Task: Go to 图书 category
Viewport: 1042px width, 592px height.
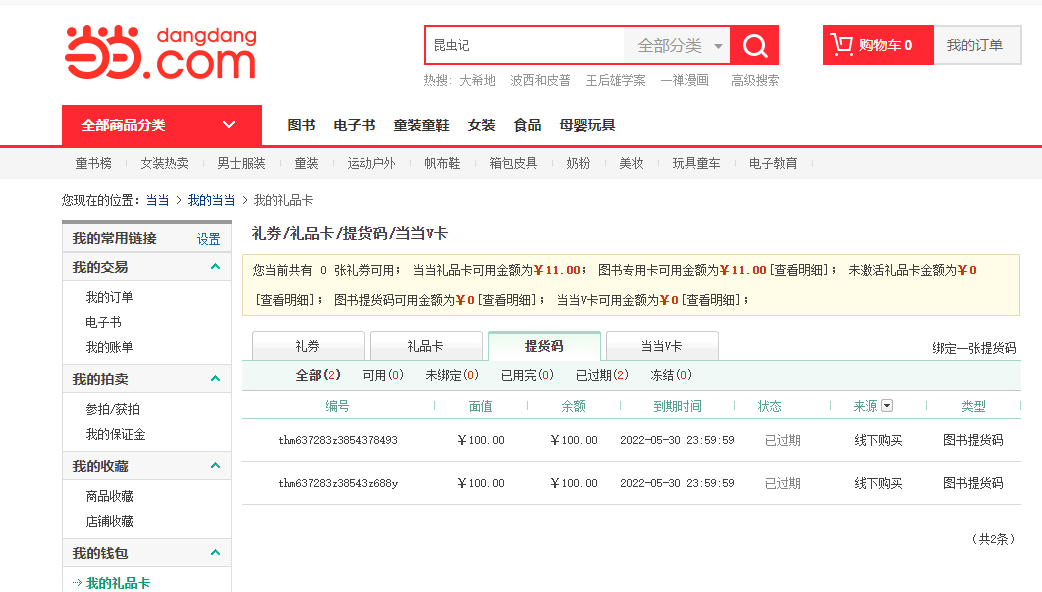Action: (x=301, y=125)
